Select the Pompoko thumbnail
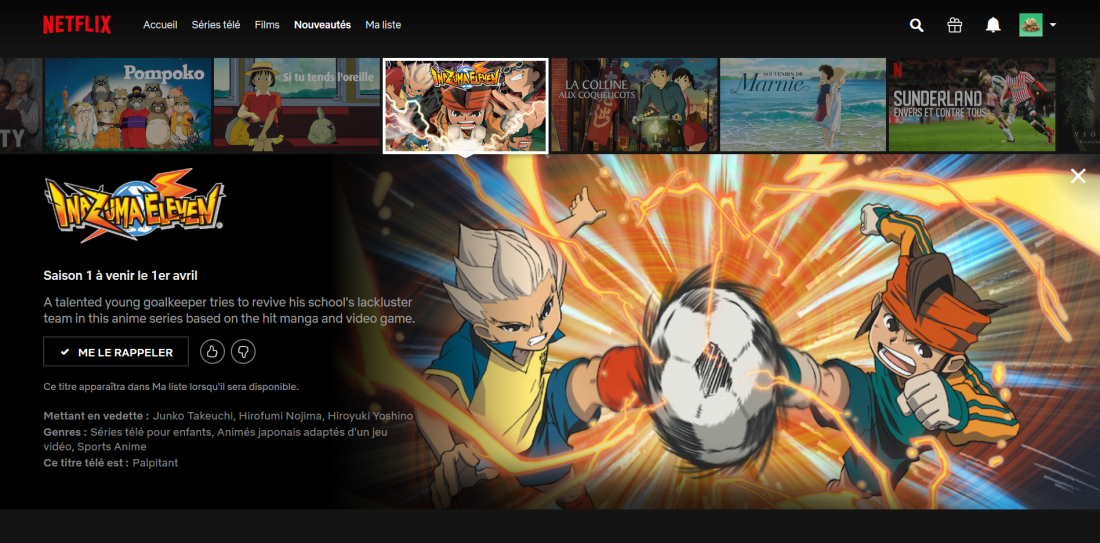Image resolution: width=1100 pixels, height=543 pixels. (128, 104)
